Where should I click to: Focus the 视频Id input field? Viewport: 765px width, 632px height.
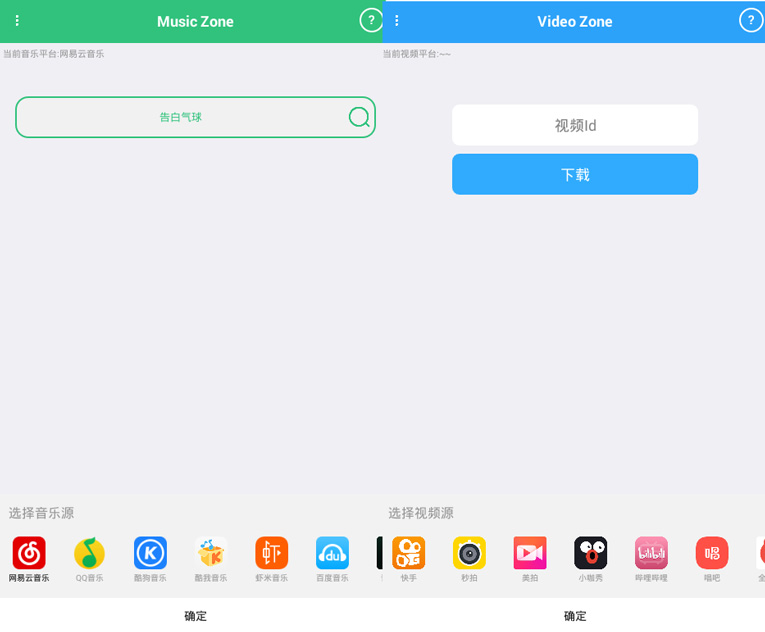coord(575,125)
